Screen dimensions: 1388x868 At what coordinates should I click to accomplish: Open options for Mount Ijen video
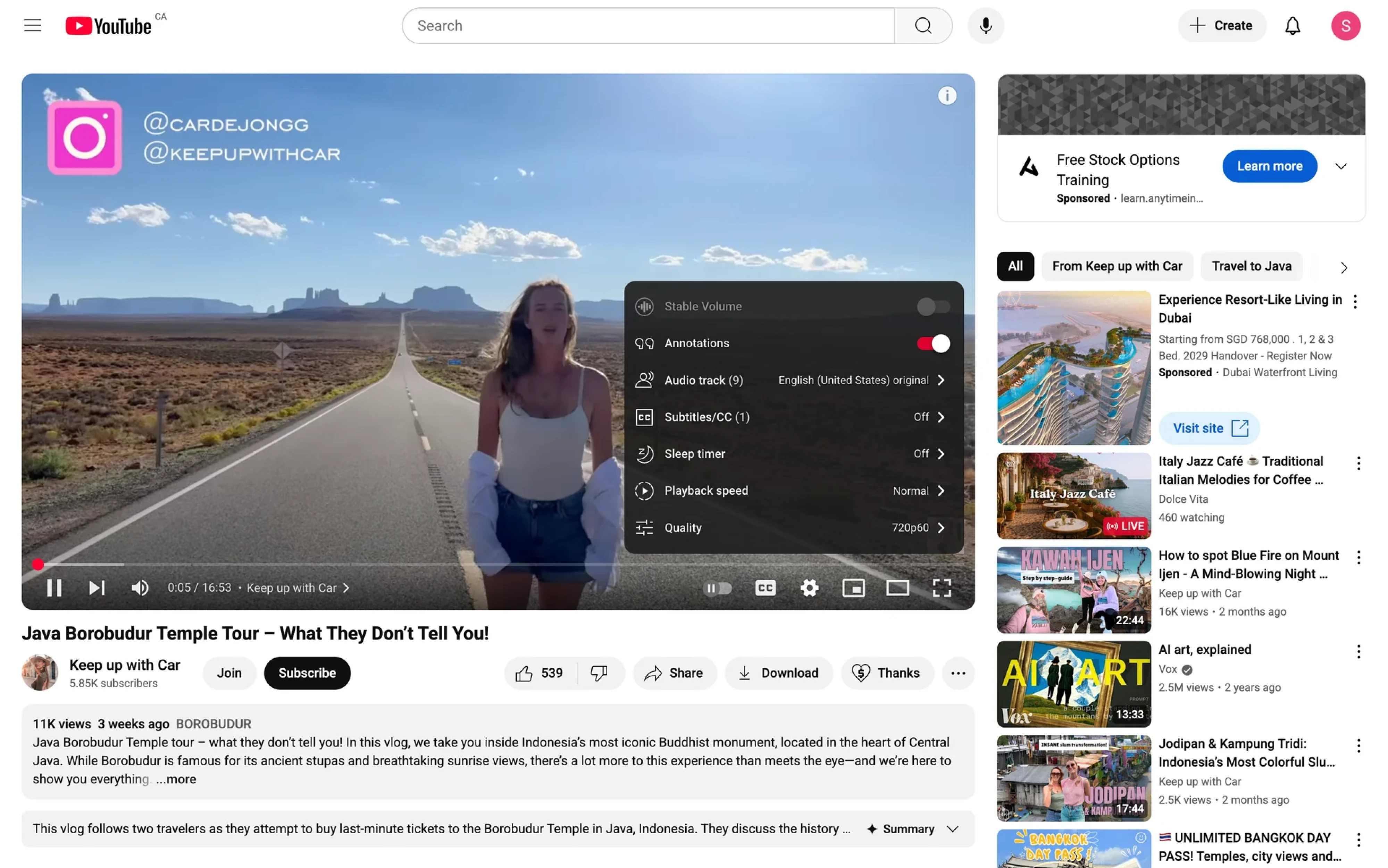1358,557
